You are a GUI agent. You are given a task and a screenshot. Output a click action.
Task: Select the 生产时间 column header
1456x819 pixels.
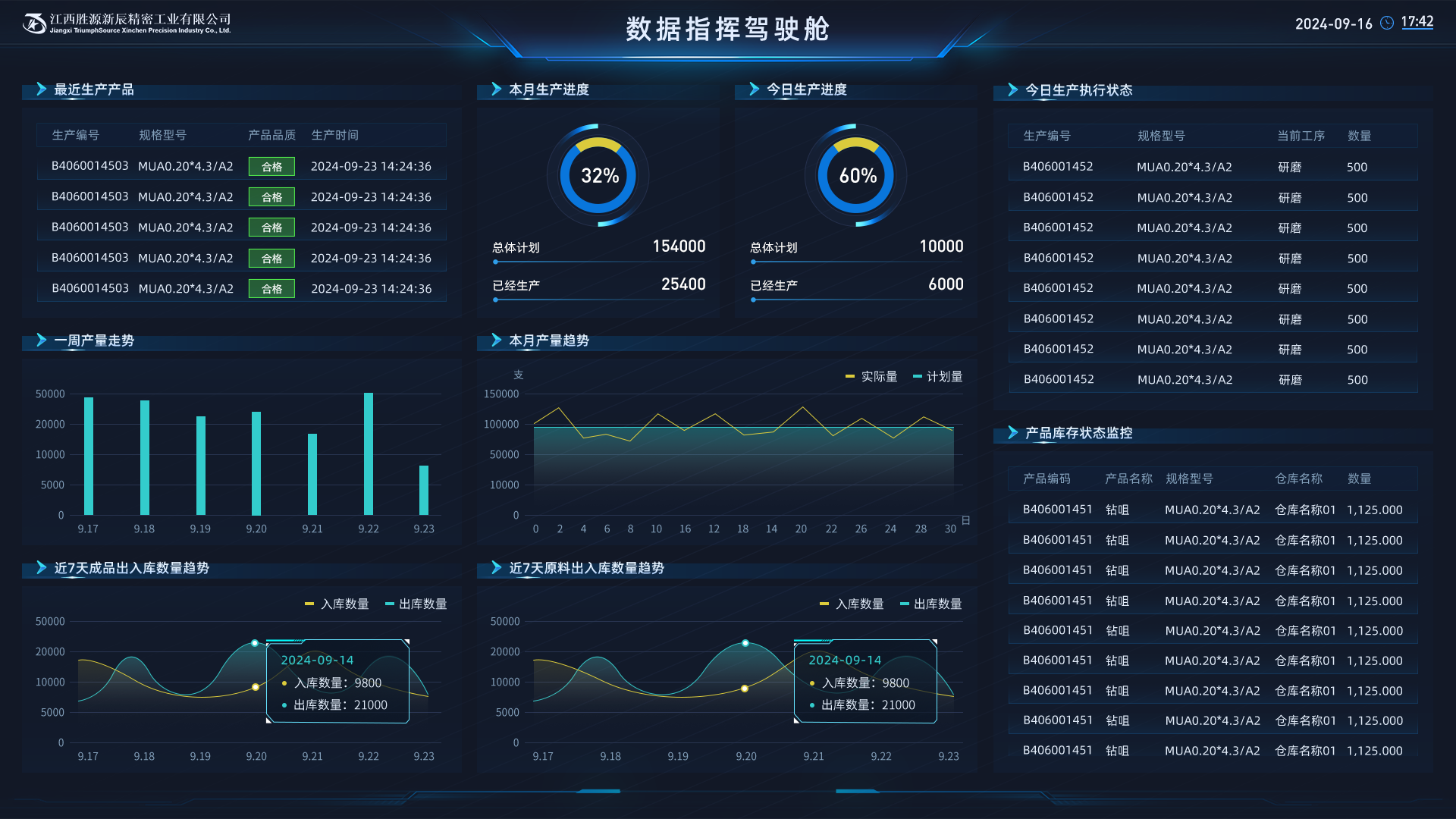coord(334,135)
